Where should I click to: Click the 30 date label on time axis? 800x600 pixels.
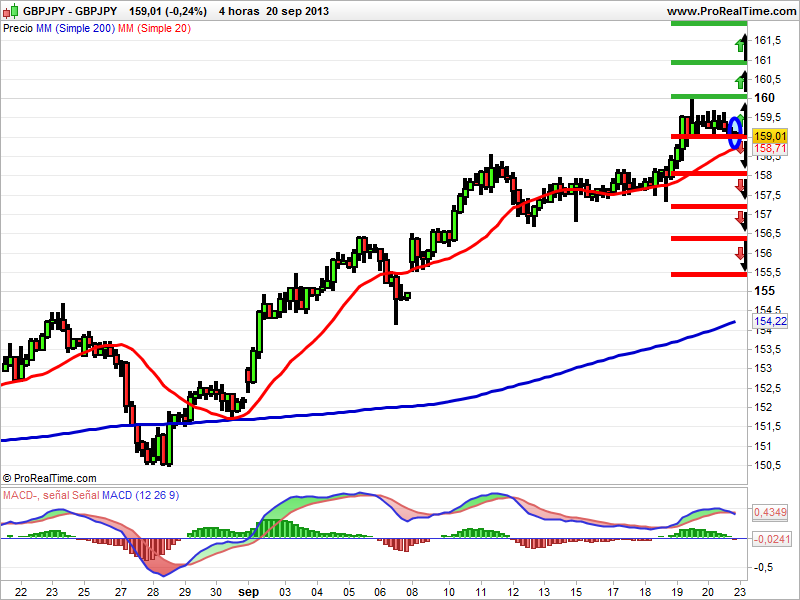click(216, 592)
